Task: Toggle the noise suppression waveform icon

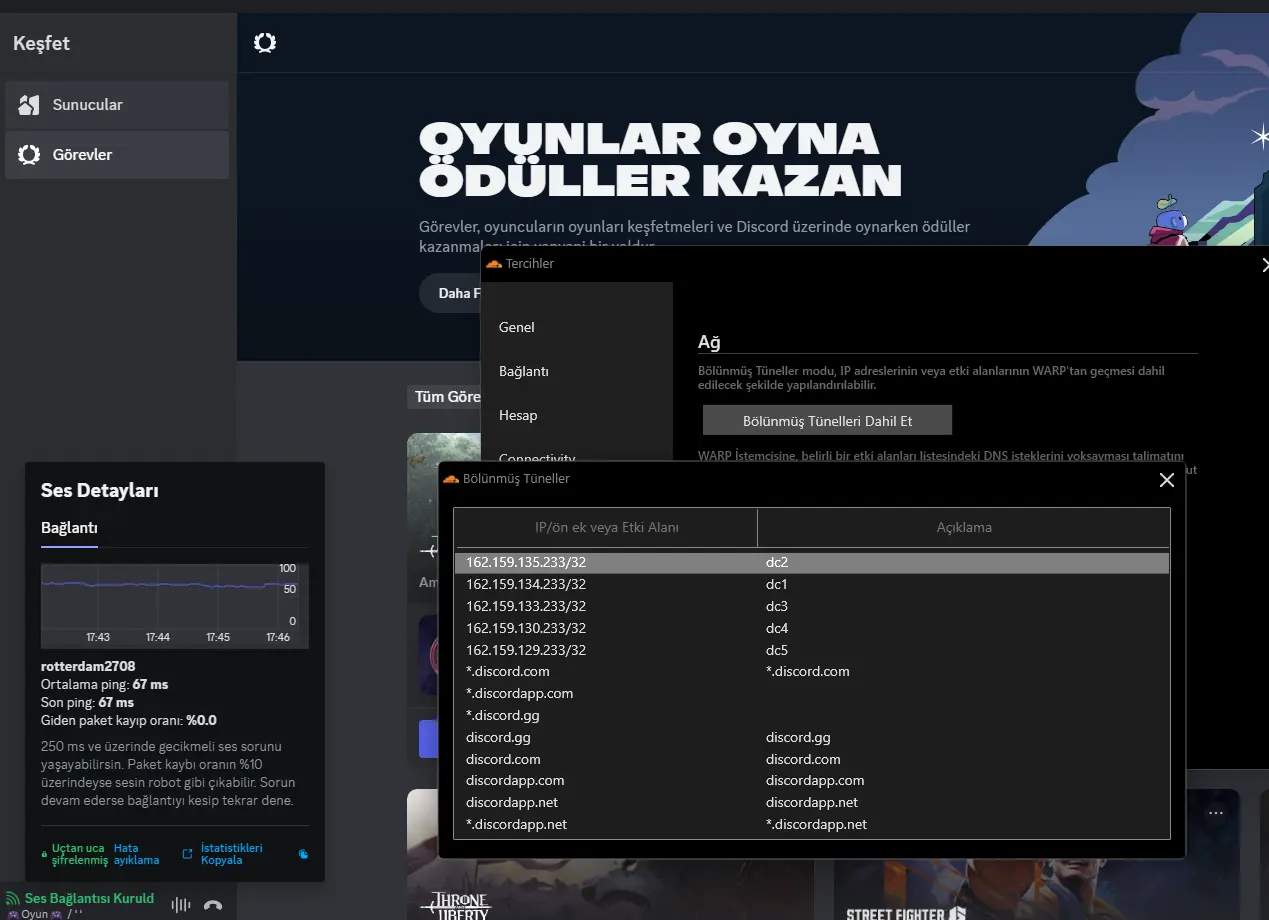Action: [181, 905]
